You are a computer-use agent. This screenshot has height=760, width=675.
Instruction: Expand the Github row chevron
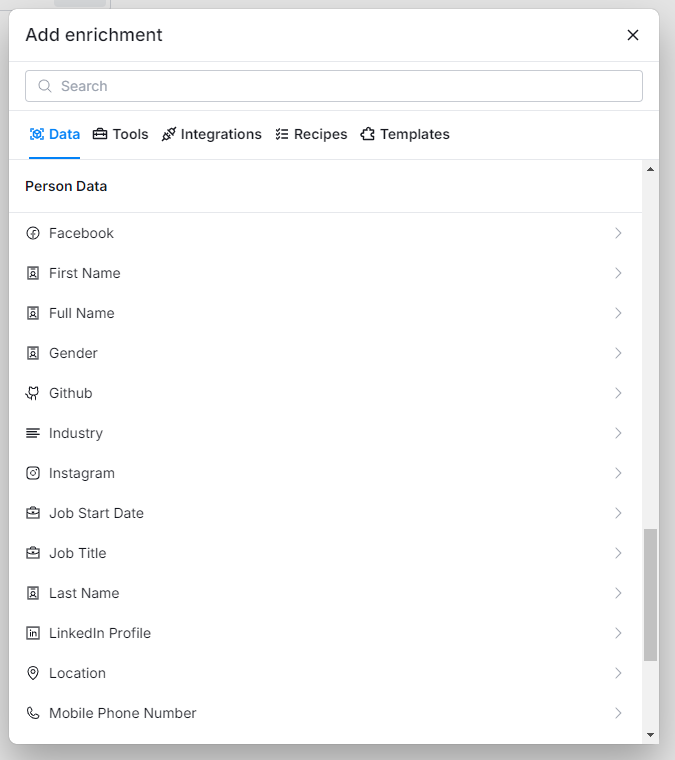618,393
